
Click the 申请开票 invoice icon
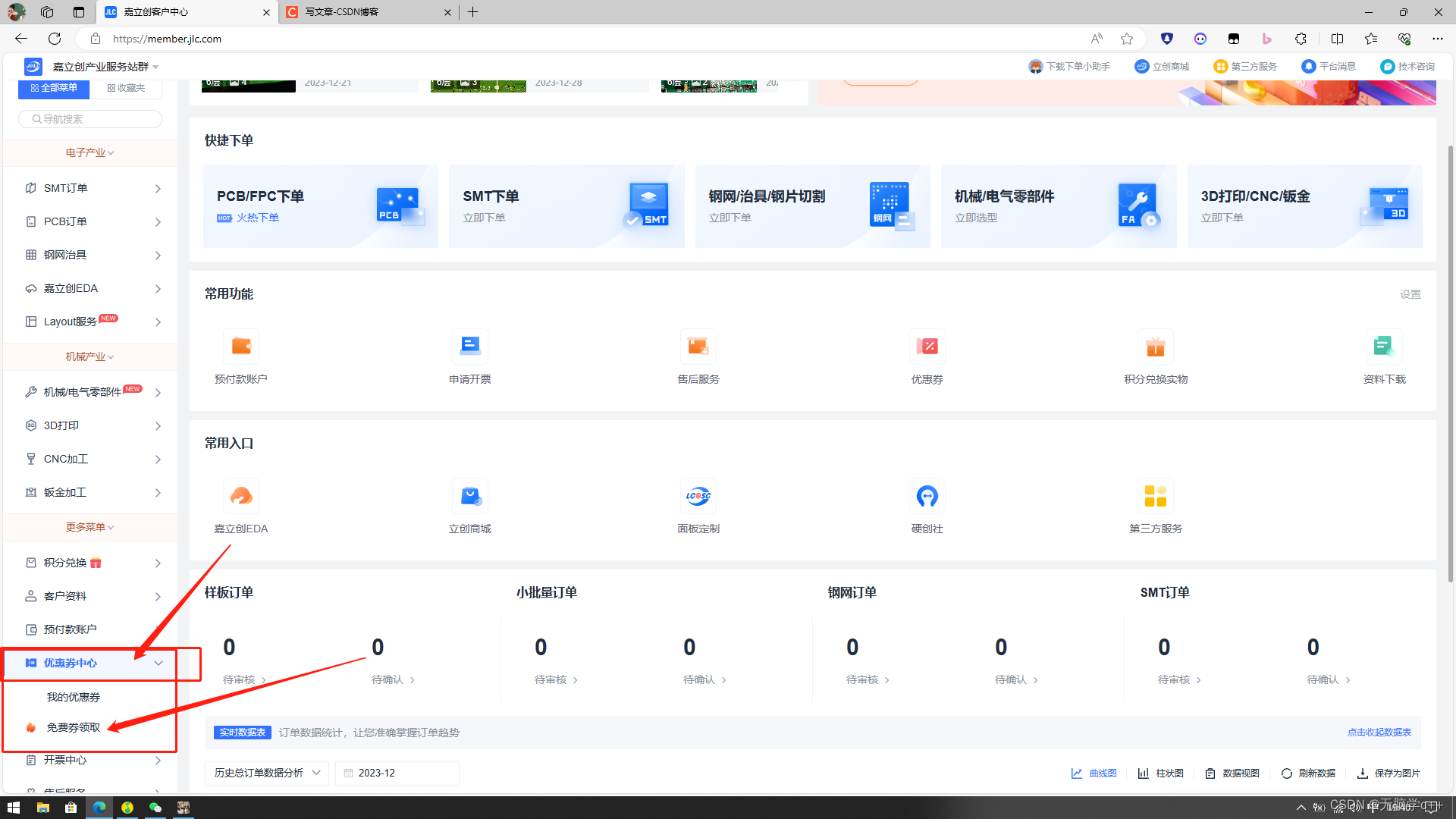469,347
